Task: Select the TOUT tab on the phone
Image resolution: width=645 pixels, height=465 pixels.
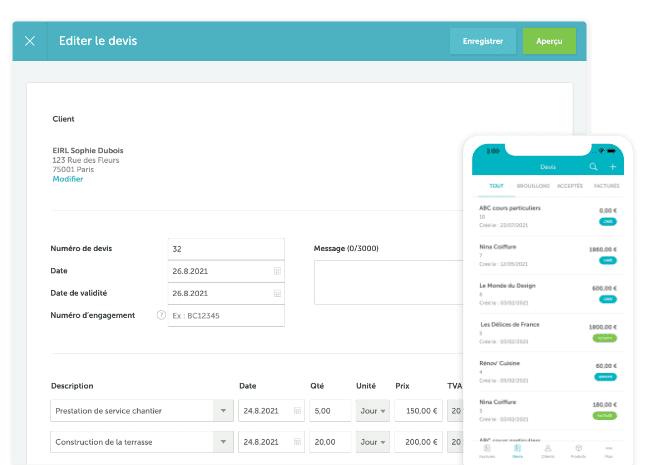Action: tap(497, 186)
